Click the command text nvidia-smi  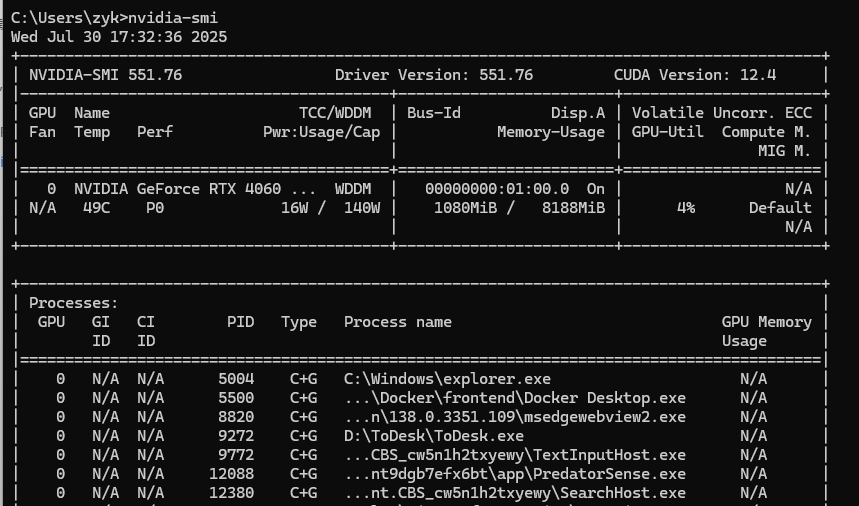click(x=173, y=18)
